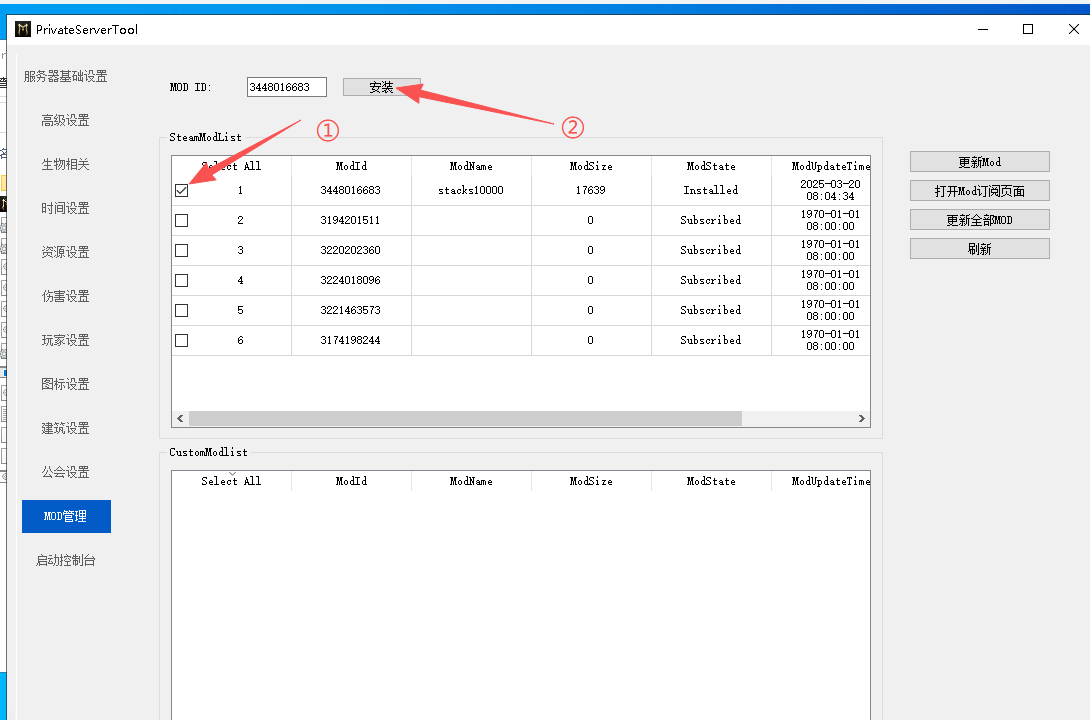Click the PrivateServerTool app icon in title bar
Image resolution: width=1090 pixels, height=720 pixels.
[x=23, y=29]
